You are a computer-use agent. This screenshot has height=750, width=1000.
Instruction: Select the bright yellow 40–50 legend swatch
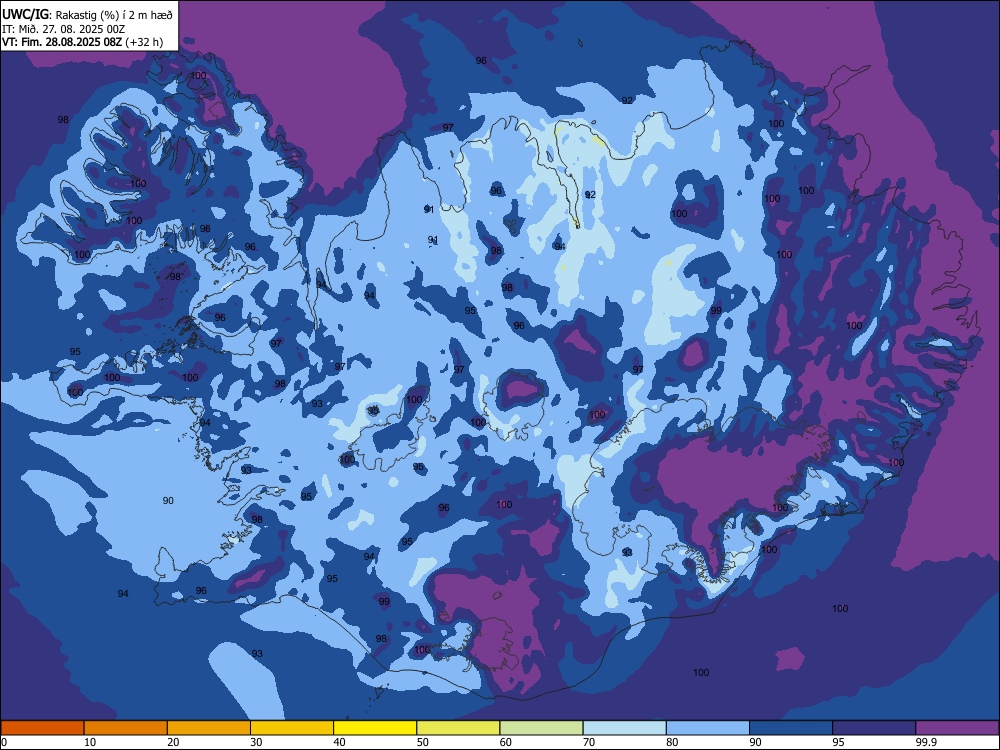tap(375, 728)
